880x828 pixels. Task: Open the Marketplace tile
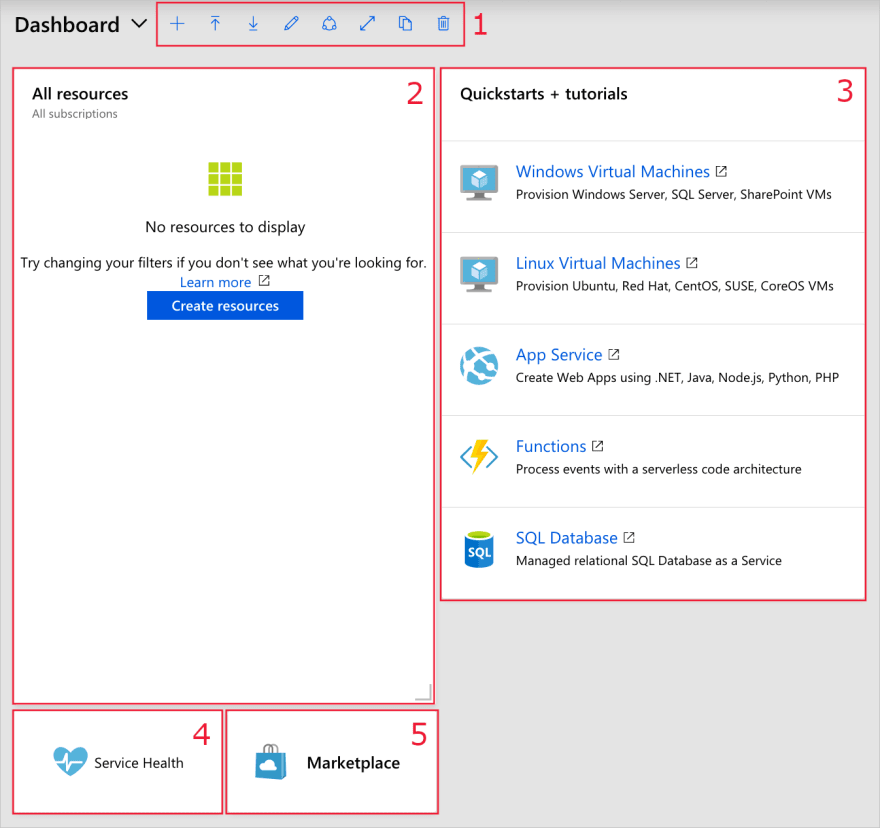pos(332,762)
